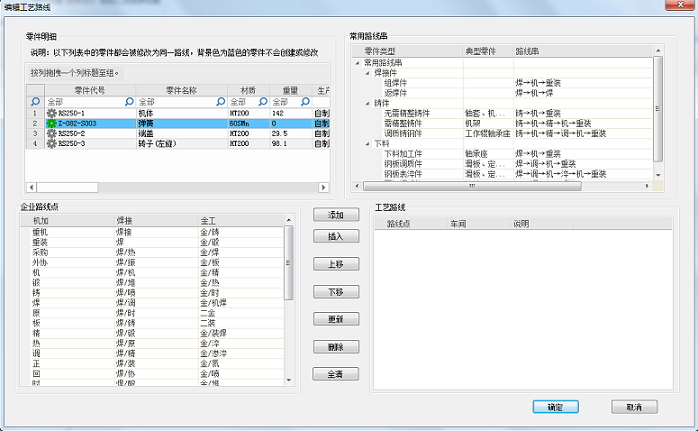Click the search icon in the row-number filter cell
This screenshot has width=698, height=431.
pyautogui.click(x=35, y=102)
